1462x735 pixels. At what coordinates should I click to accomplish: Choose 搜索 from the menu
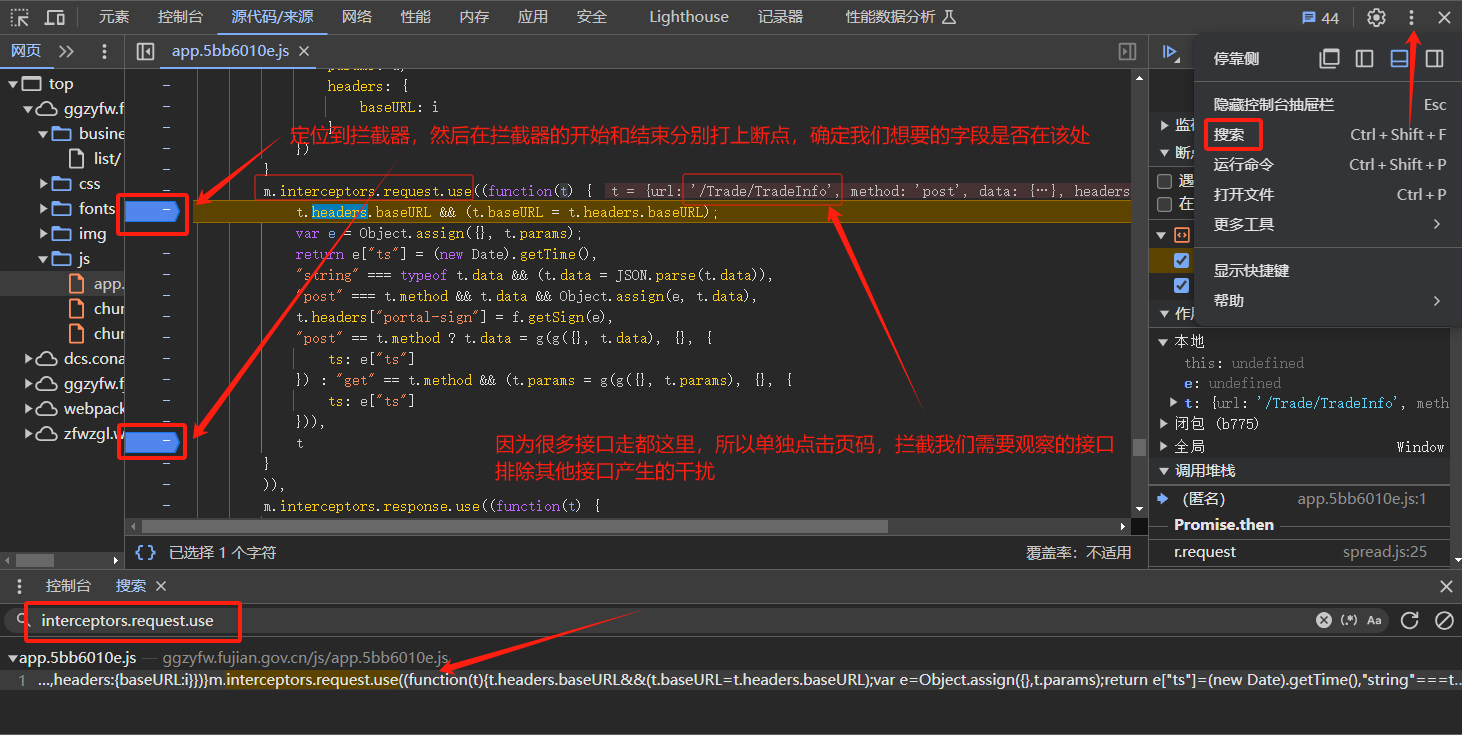pyautogui.click(x=1330, y=134)
